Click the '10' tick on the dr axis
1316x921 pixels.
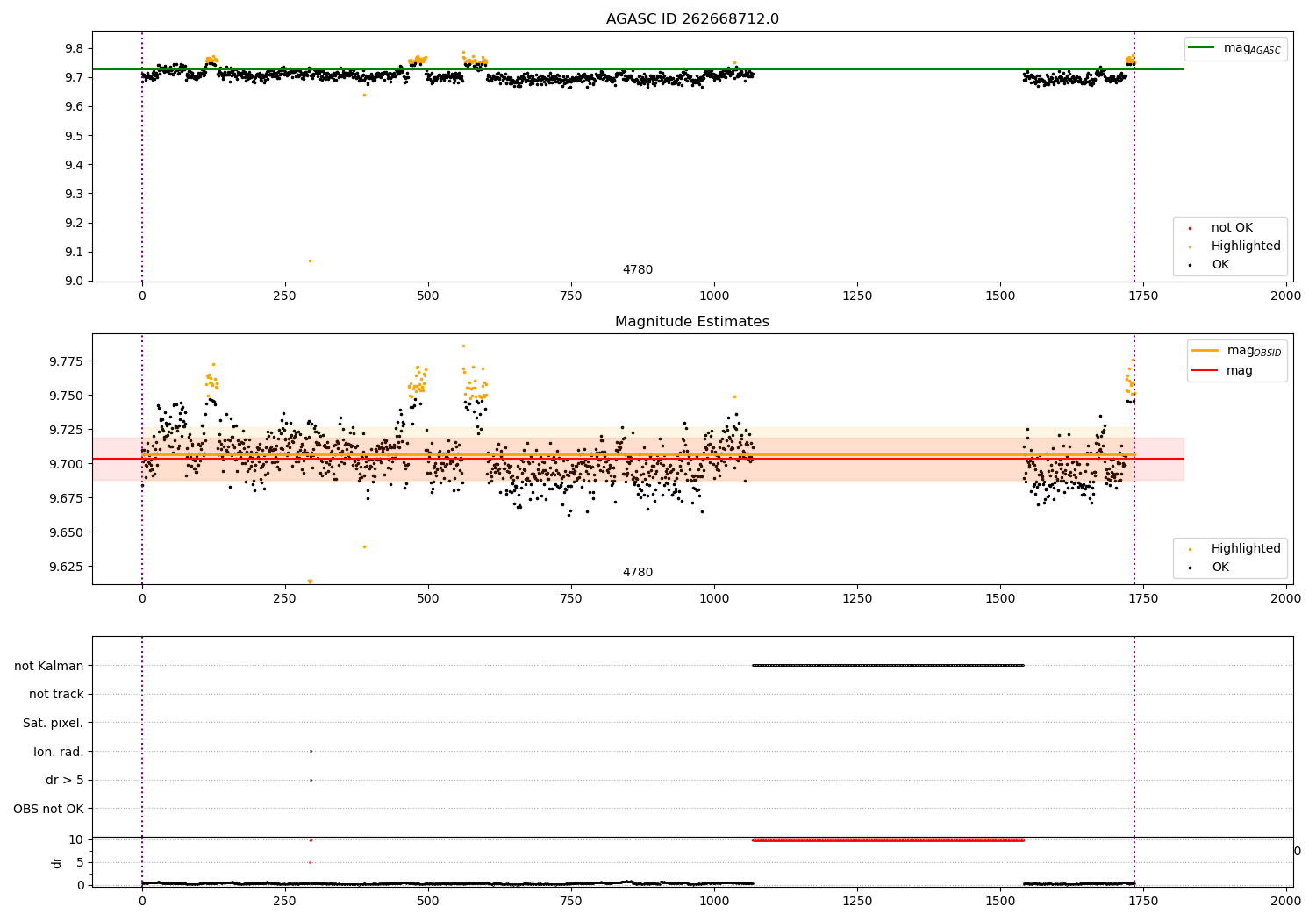(x=75, y=840)
